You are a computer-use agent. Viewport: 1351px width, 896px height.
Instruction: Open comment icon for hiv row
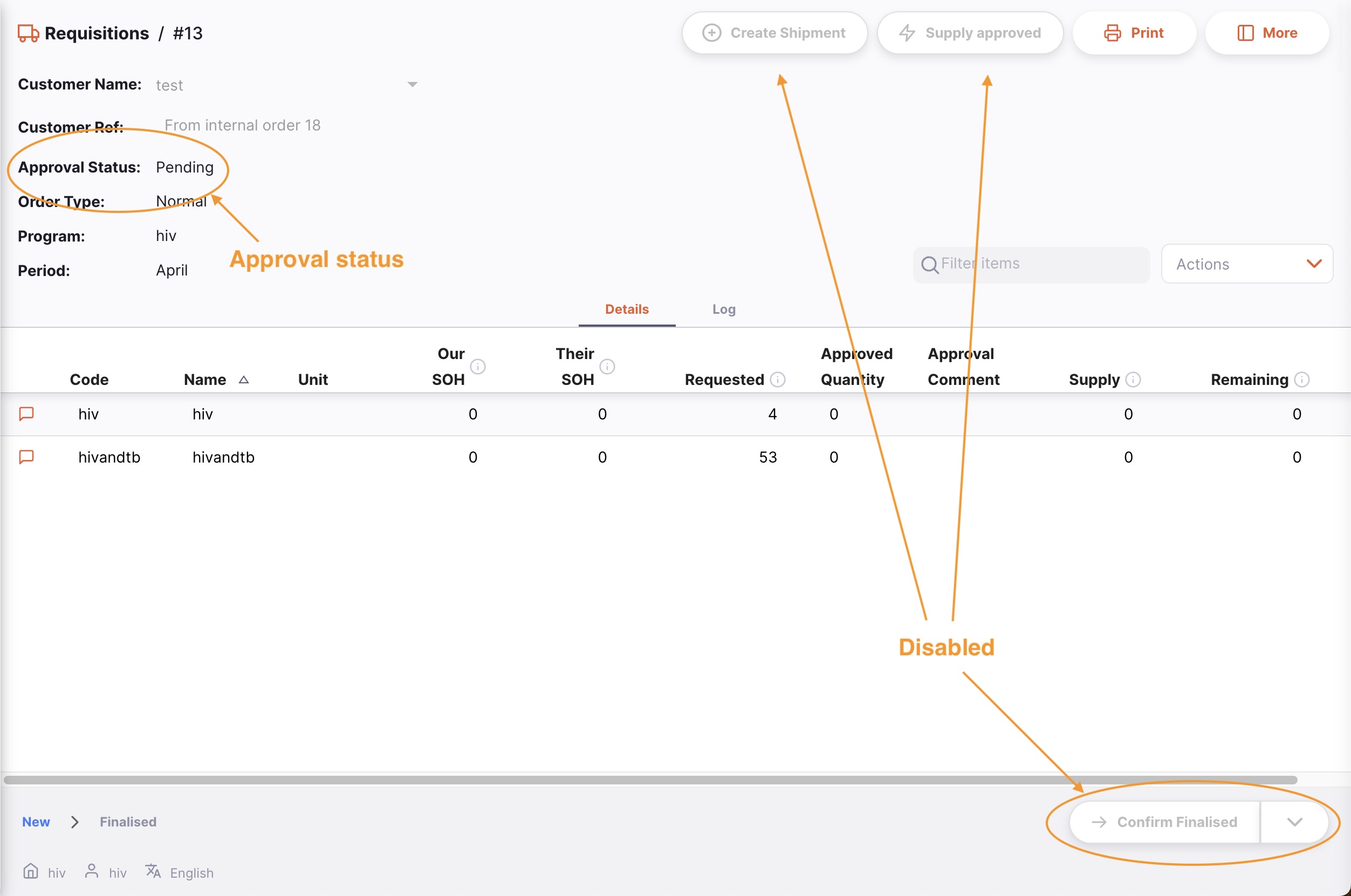point(27,413)
